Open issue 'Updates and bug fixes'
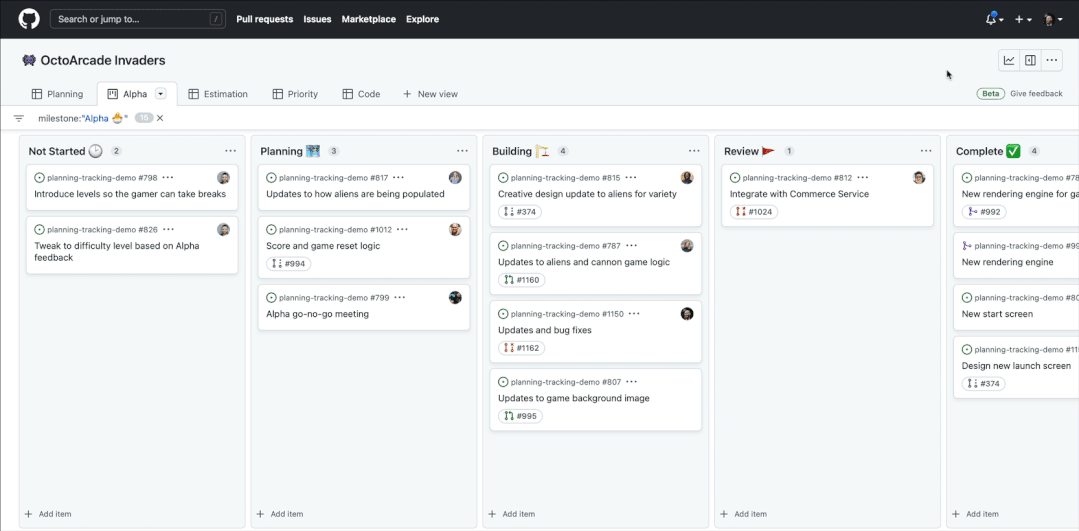Viewport: 1079px width, 531px height. [545, 330]
